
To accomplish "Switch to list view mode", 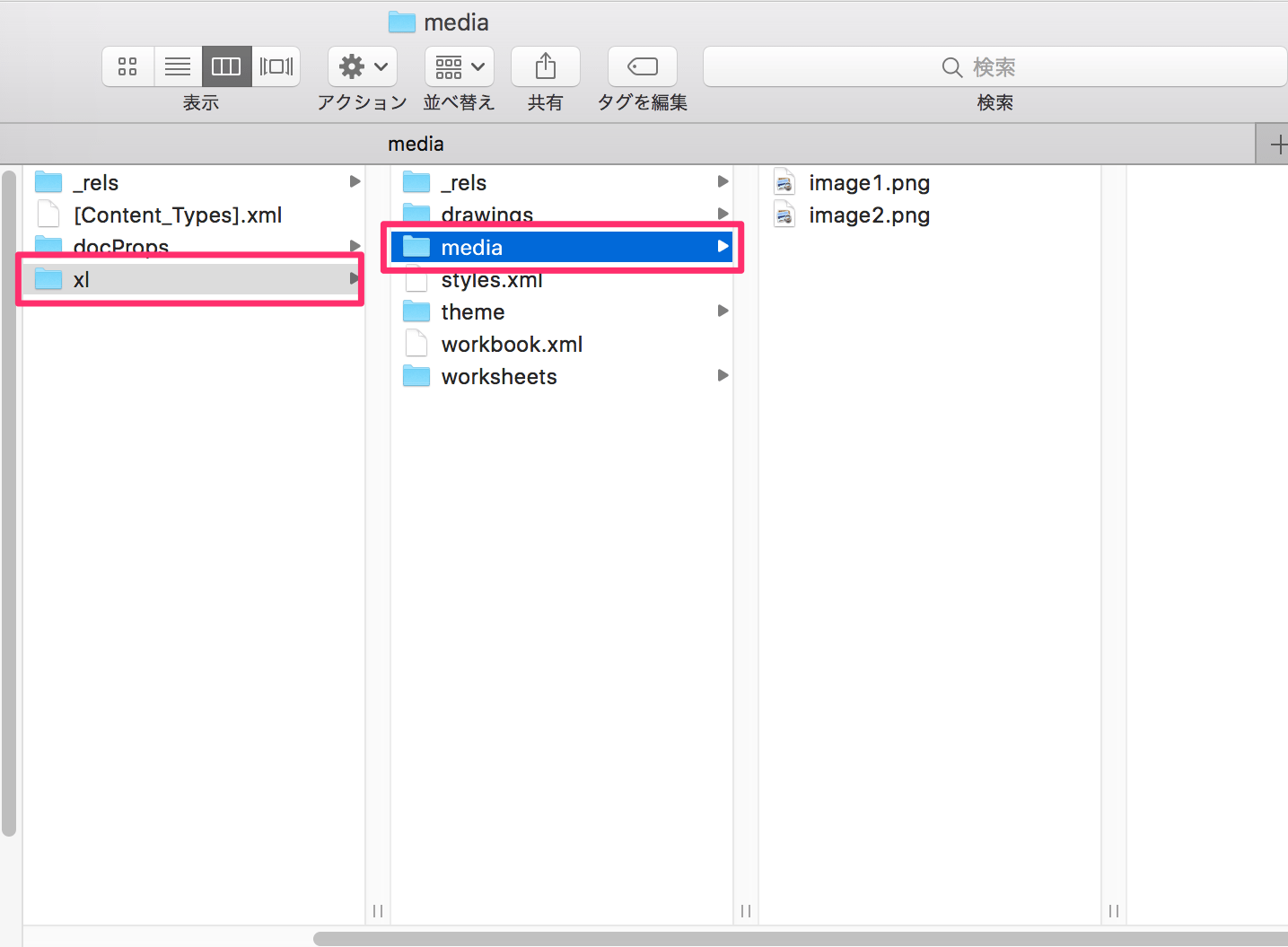I will [178, 66].
